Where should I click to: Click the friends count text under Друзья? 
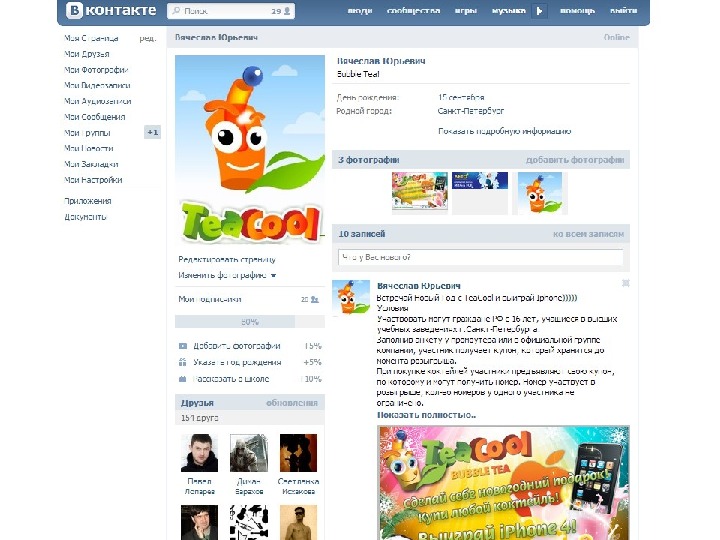[x=199, y=418]
